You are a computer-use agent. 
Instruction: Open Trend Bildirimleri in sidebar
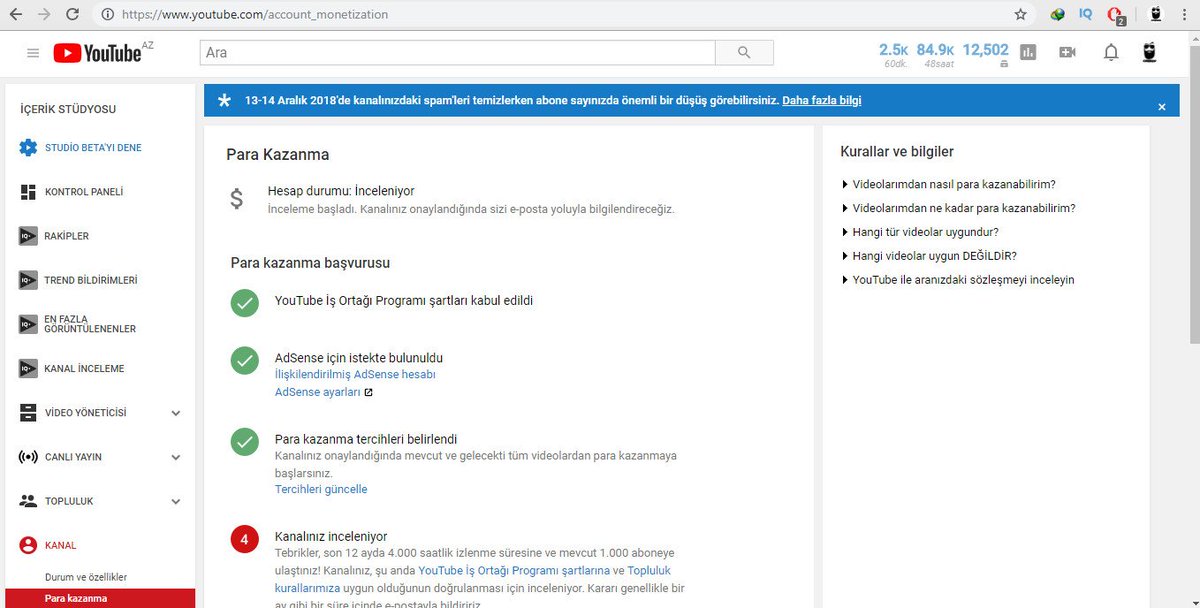click(x=91, y=280)
